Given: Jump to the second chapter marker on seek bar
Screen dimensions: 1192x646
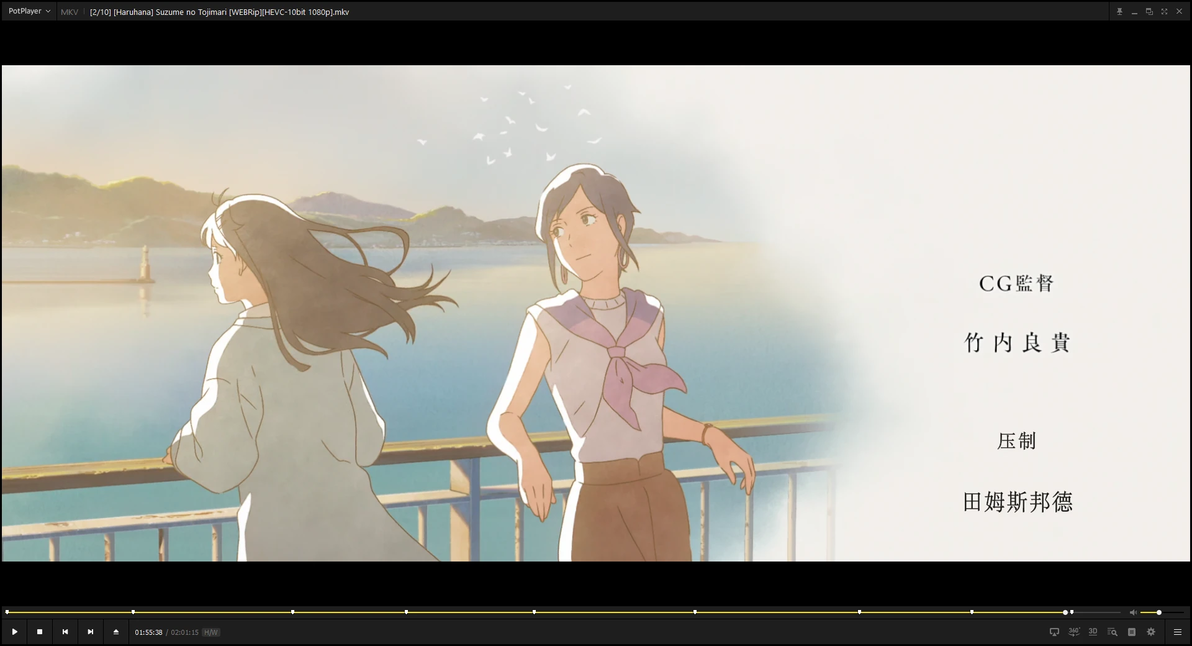Looking at the screenshot, I should [133, 612].
